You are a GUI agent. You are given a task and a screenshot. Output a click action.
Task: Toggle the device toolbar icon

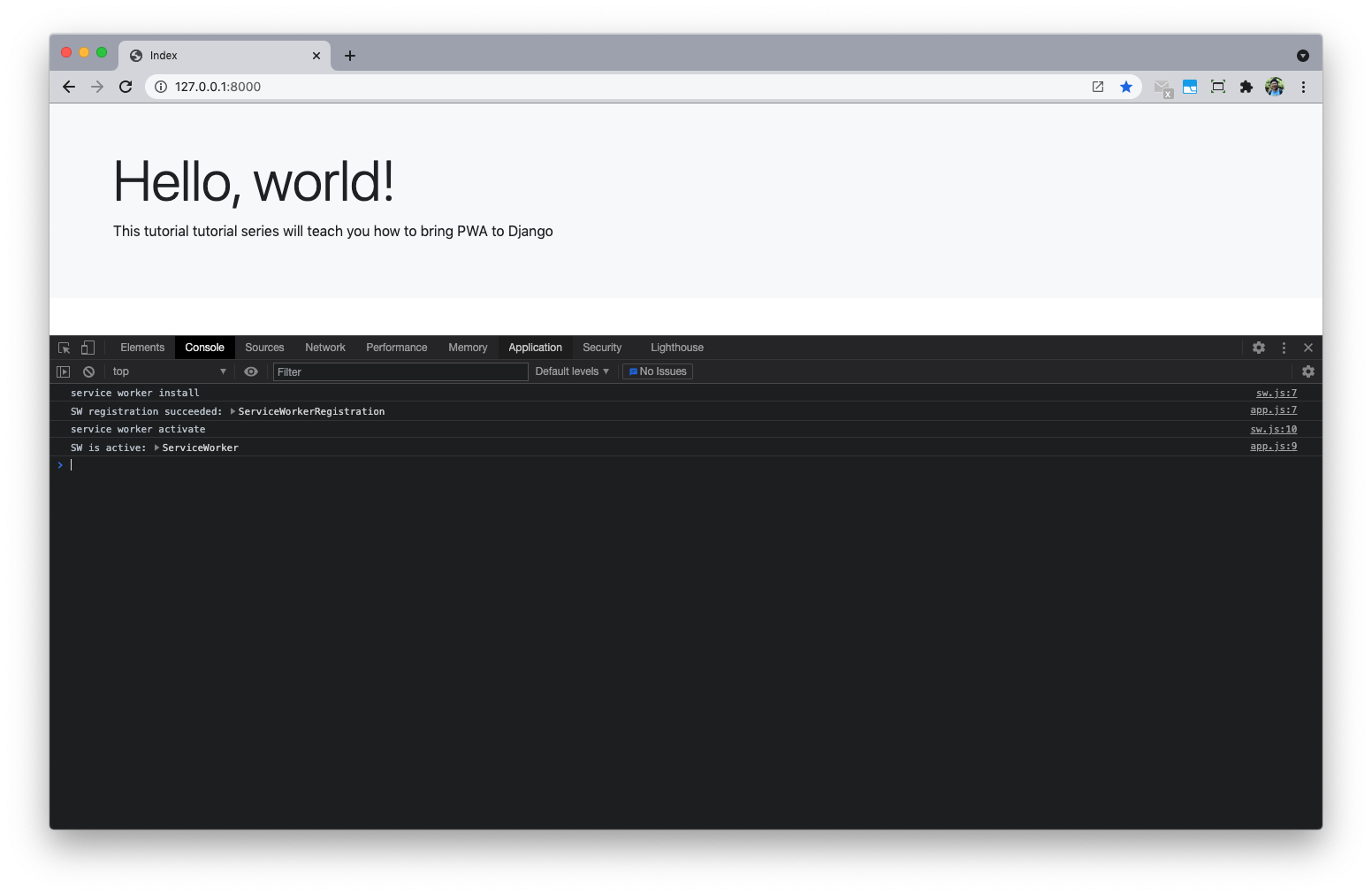point(88,348)
